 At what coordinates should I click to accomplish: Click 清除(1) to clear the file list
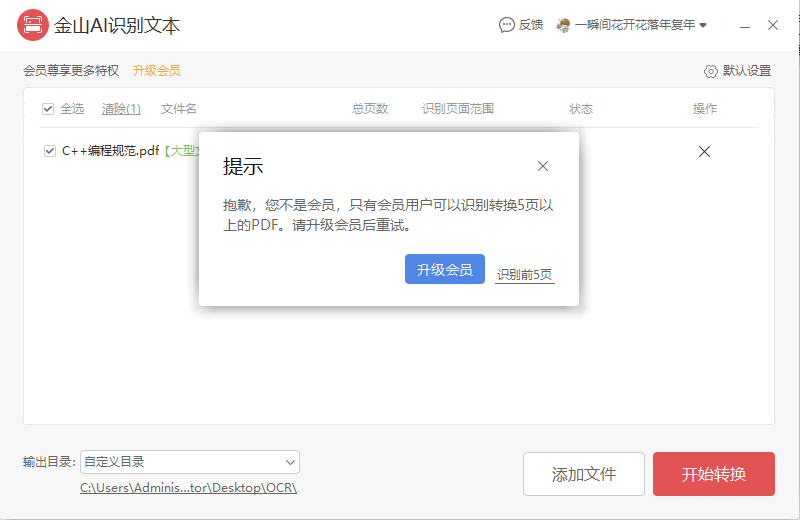[121, 109]
